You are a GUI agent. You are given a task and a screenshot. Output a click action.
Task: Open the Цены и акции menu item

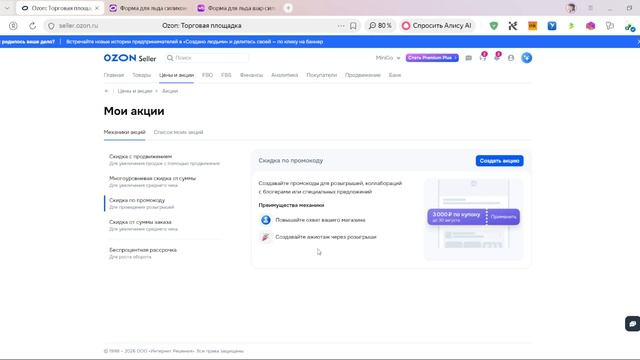(176, 75)
